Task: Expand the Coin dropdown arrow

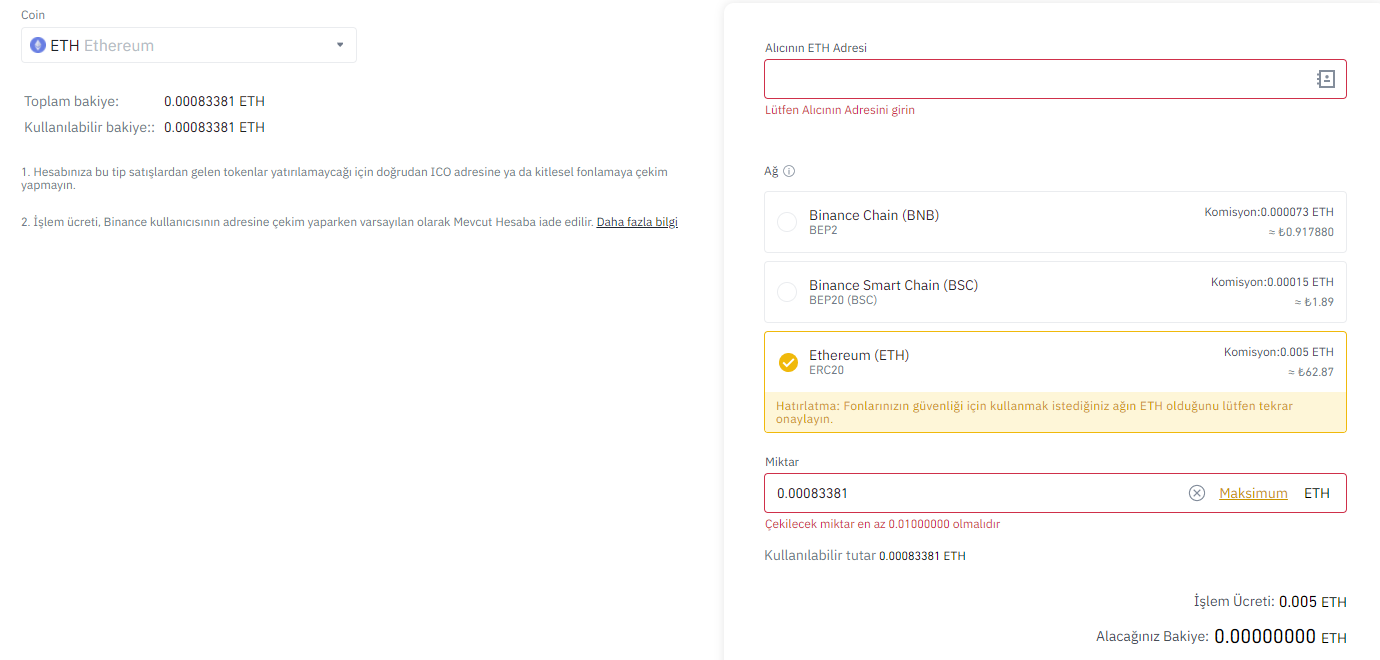Action: tap(340, 45)
